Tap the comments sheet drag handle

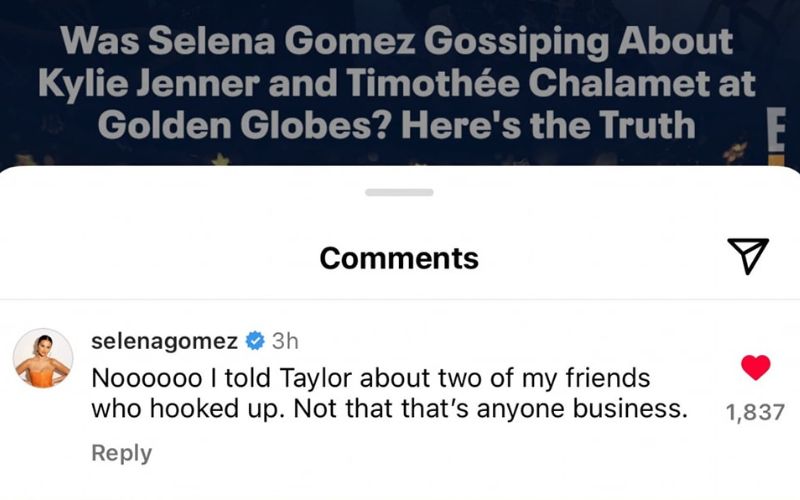pyautogui.click(x=399, y=192)
